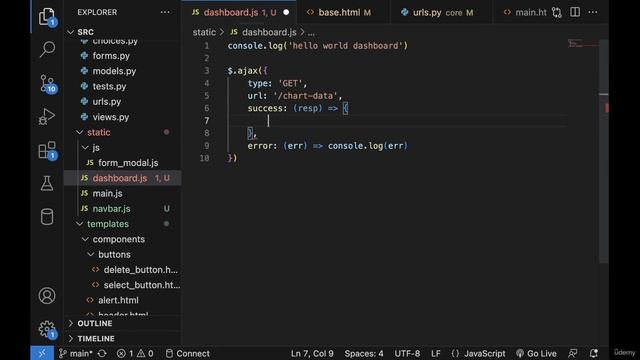Switch to urls.py tab
The image size is (640, 360).
(x=441, y=13)
